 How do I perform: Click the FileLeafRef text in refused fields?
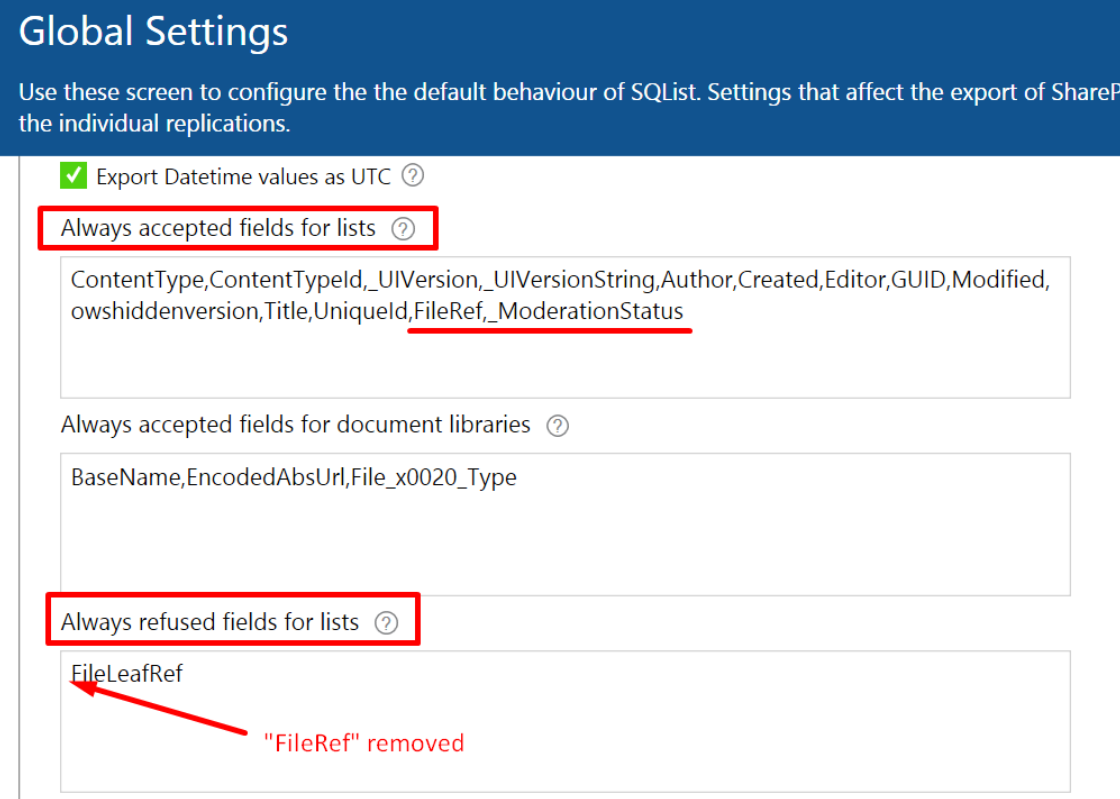126,673
